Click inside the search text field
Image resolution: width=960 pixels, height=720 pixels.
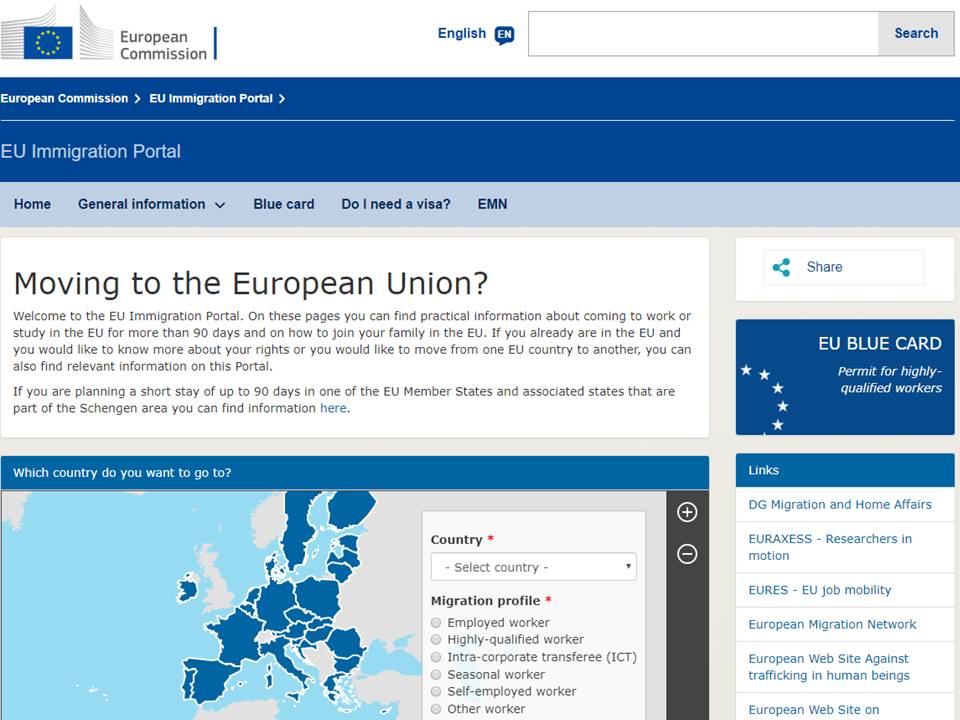(x=703, y=34)
